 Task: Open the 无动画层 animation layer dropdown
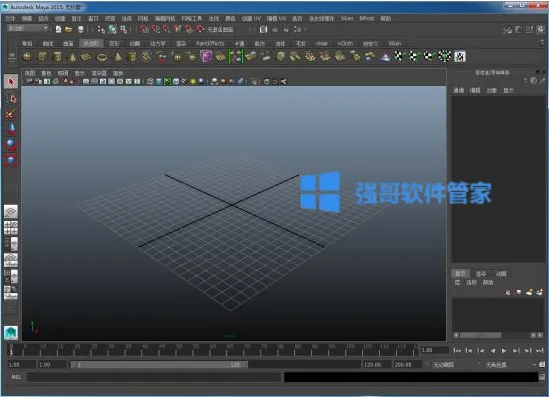[444, 365]
